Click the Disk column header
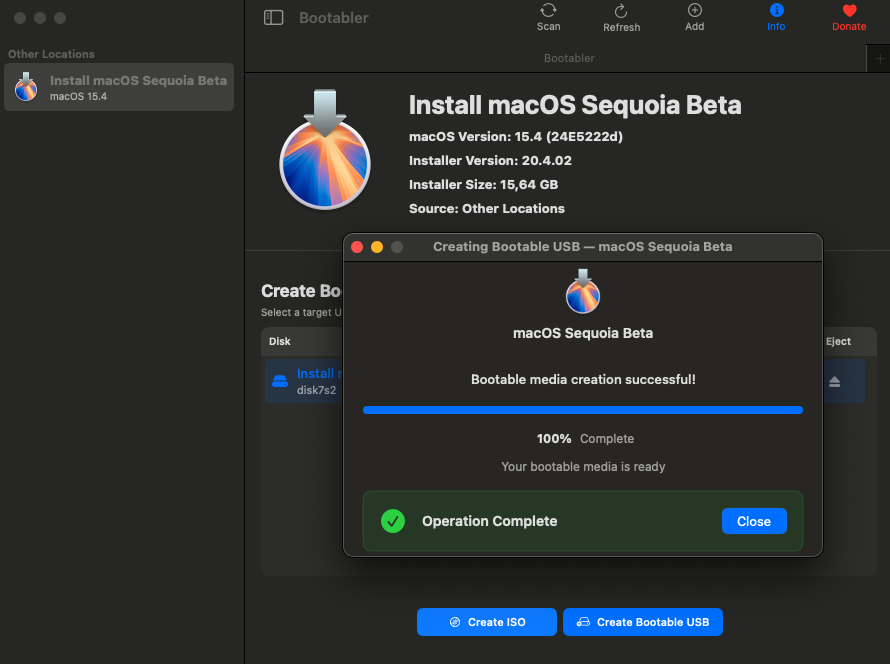Viewport: 890px width, 664px height. tap(279, 341)
